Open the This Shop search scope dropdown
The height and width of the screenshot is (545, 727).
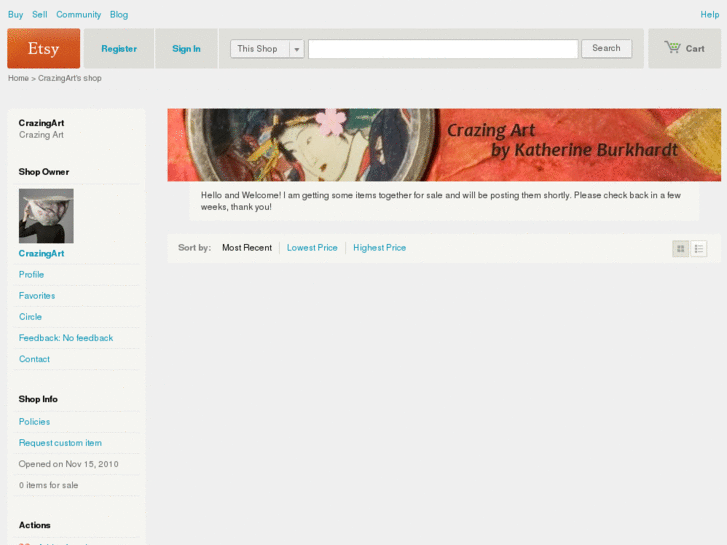267,49
